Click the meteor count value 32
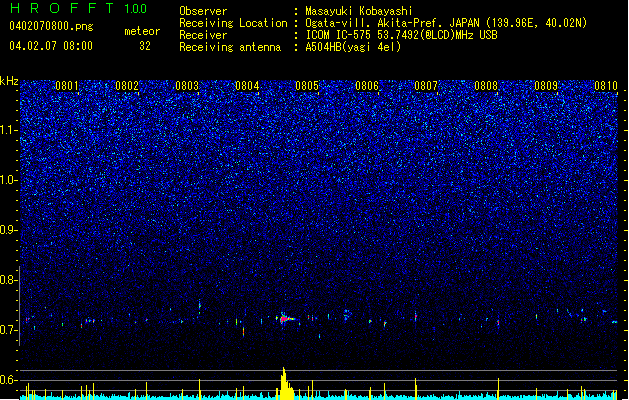 click(145, 46)
